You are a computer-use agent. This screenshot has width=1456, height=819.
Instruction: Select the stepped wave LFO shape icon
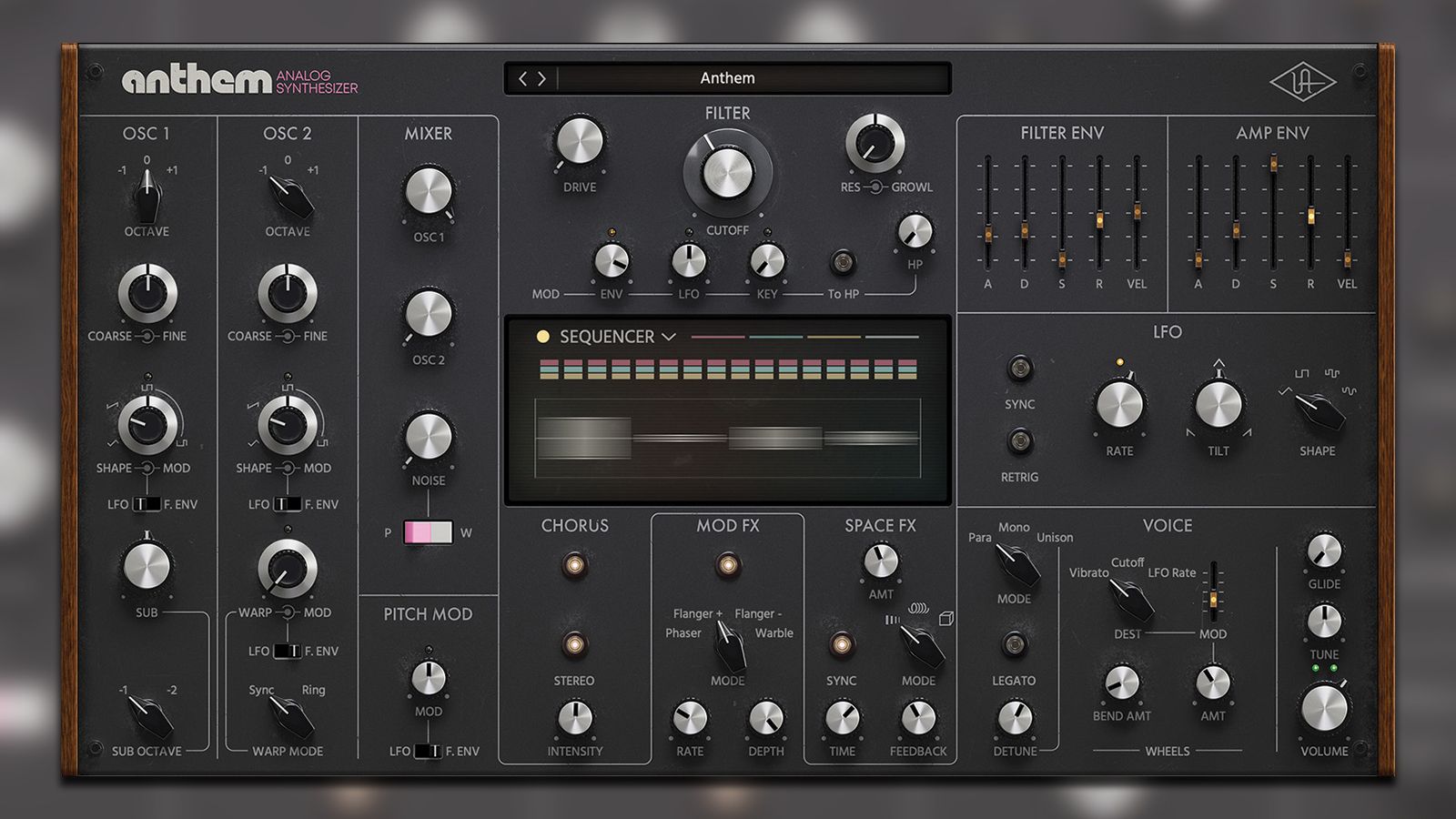pyautogui.click(x=1331, y=373)
